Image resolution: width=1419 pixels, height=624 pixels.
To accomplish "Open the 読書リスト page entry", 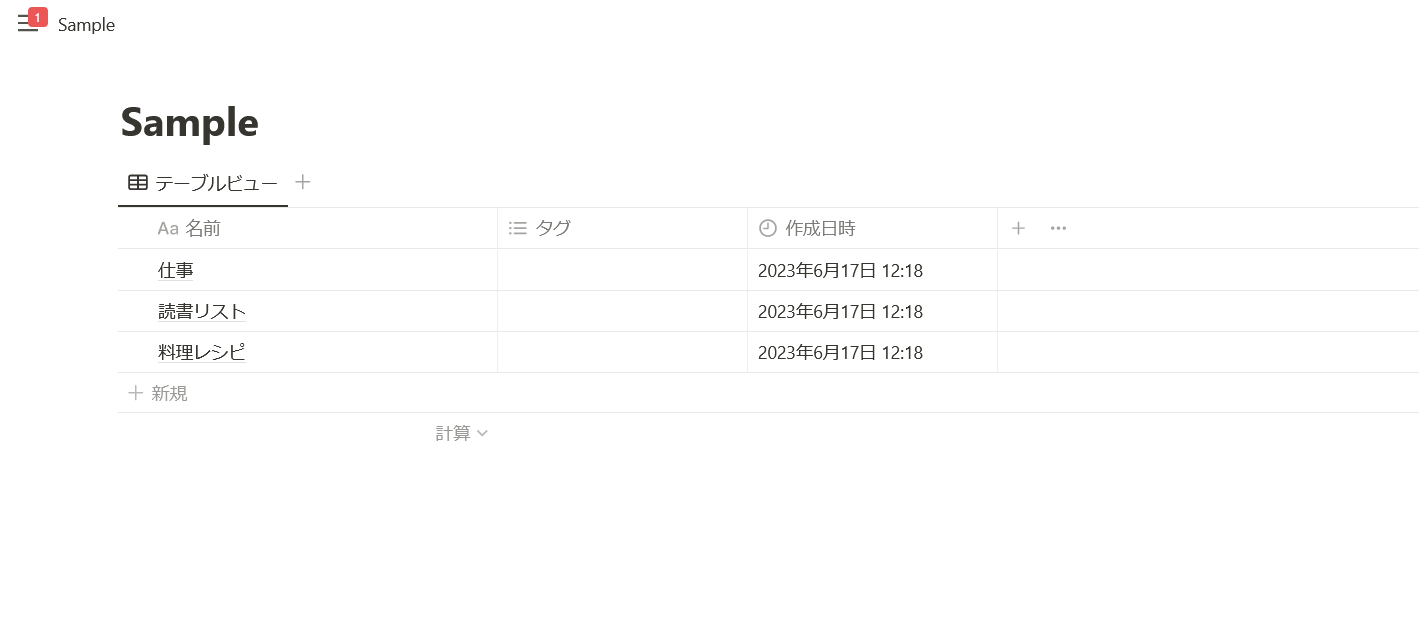I will click(202, 311).
